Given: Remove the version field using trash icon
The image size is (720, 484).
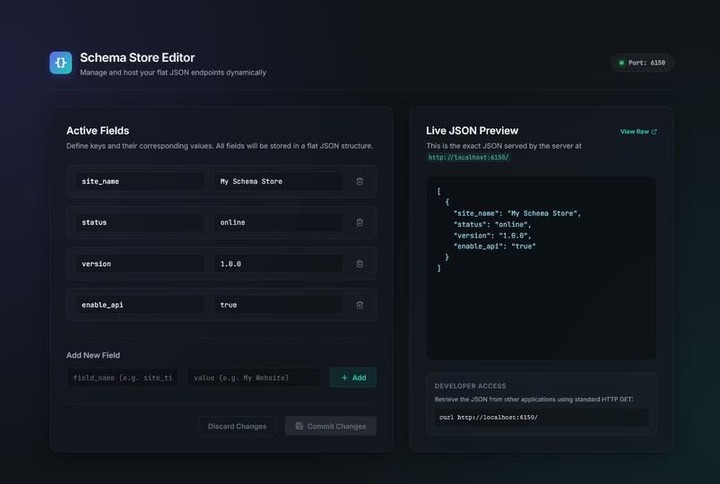Looking at the screenshot, I should [x=360, y=264].
